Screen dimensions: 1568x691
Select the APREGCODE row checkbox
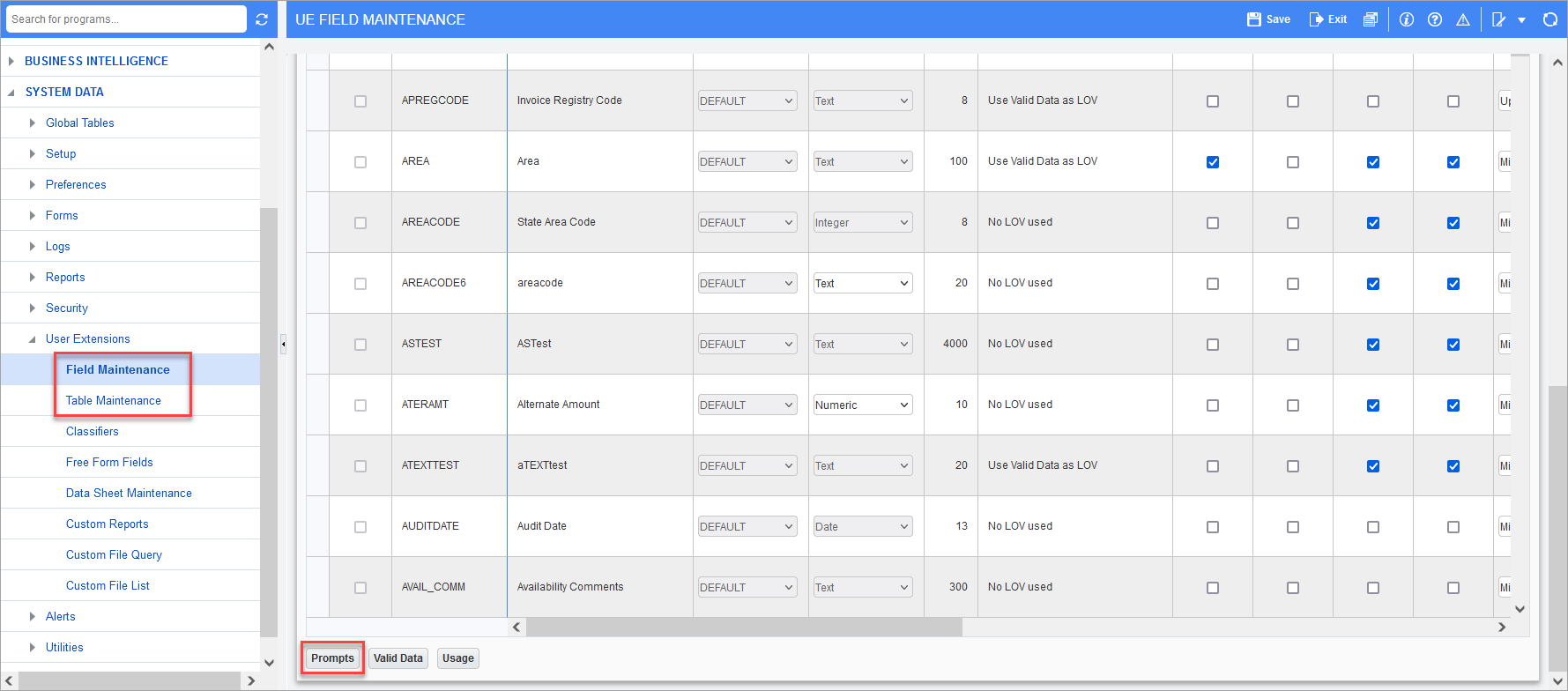[x=360, y=101]
